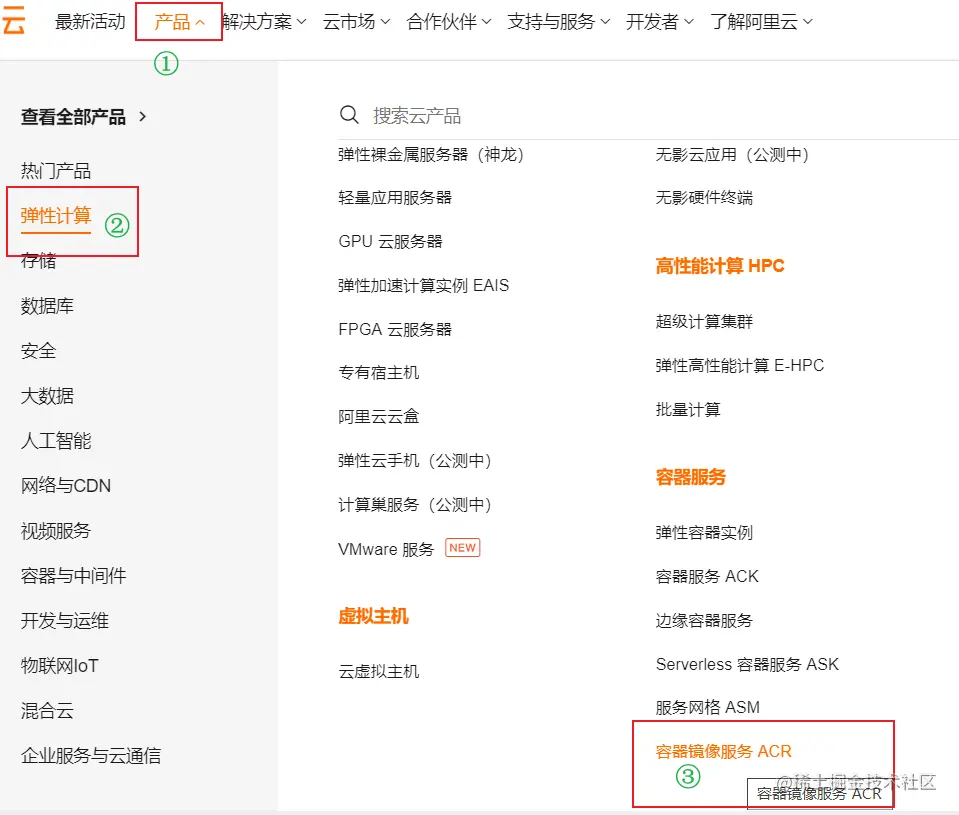The height and width of the screenshot is (815, 959).
Task: Select the 数据库 category
Action: point(47,306)
